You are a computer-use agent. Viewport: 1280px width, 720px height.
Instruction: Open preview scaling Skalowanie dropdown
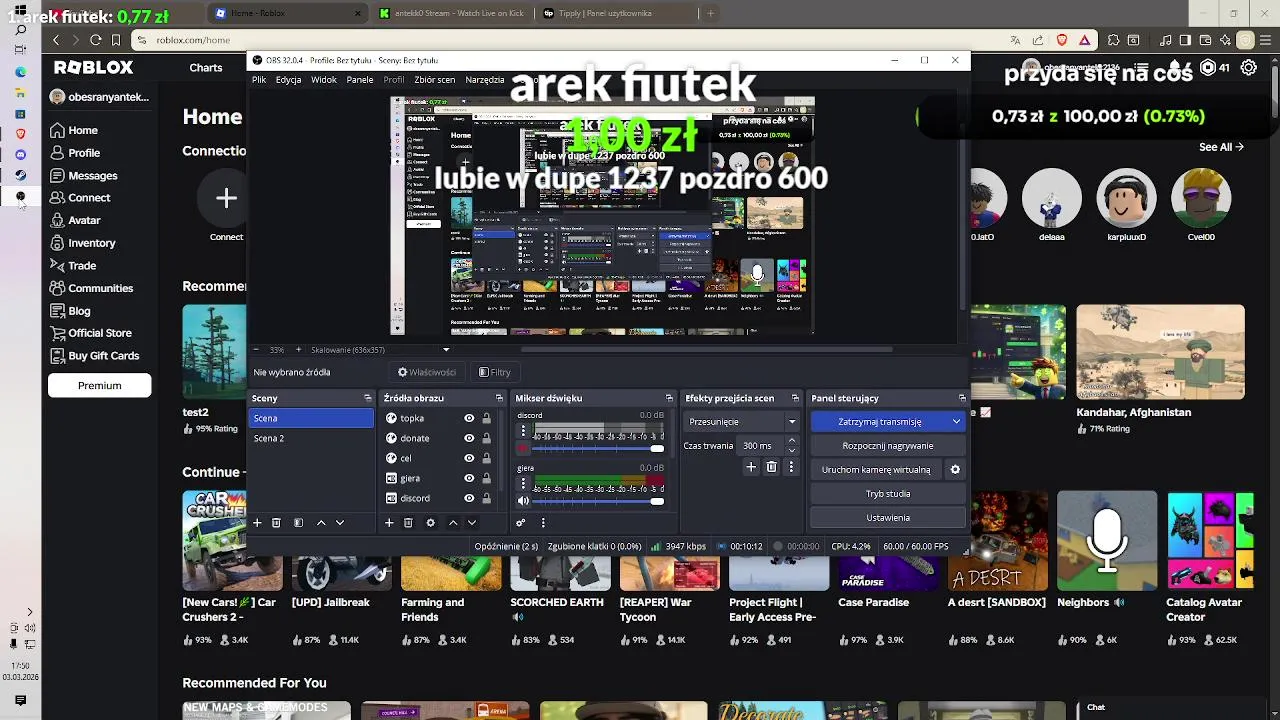tap(446, 350)
